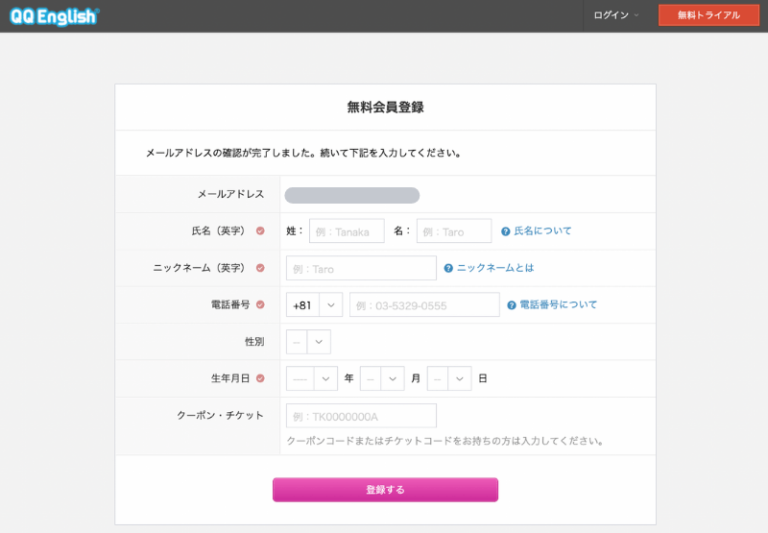Open the +81 country code dropdown
This screenshot has width=768, height=533.
click(314, 305)
